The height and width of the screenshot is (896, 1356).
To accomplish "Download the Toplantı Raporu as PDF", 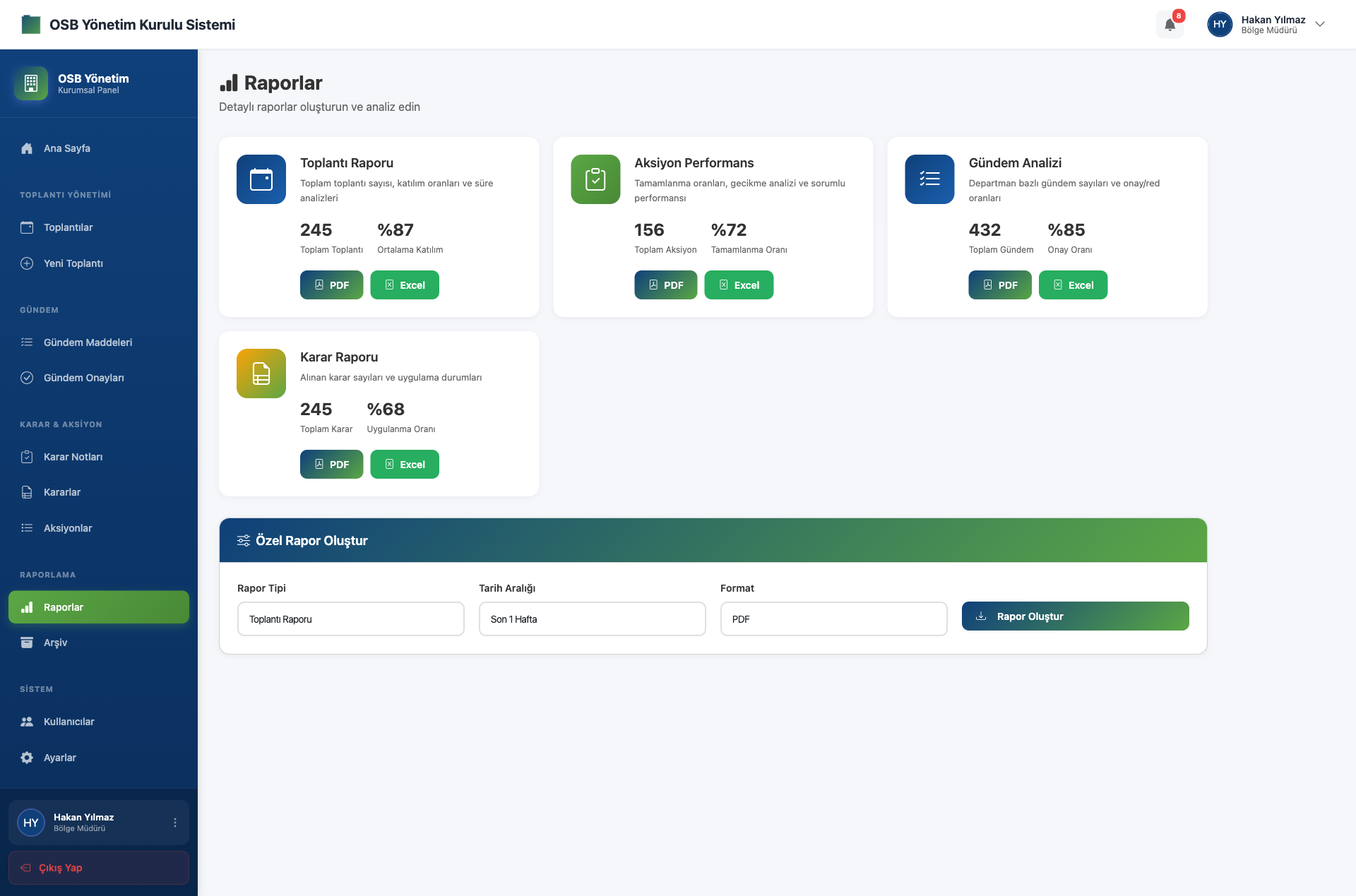I will coord(331,285).
